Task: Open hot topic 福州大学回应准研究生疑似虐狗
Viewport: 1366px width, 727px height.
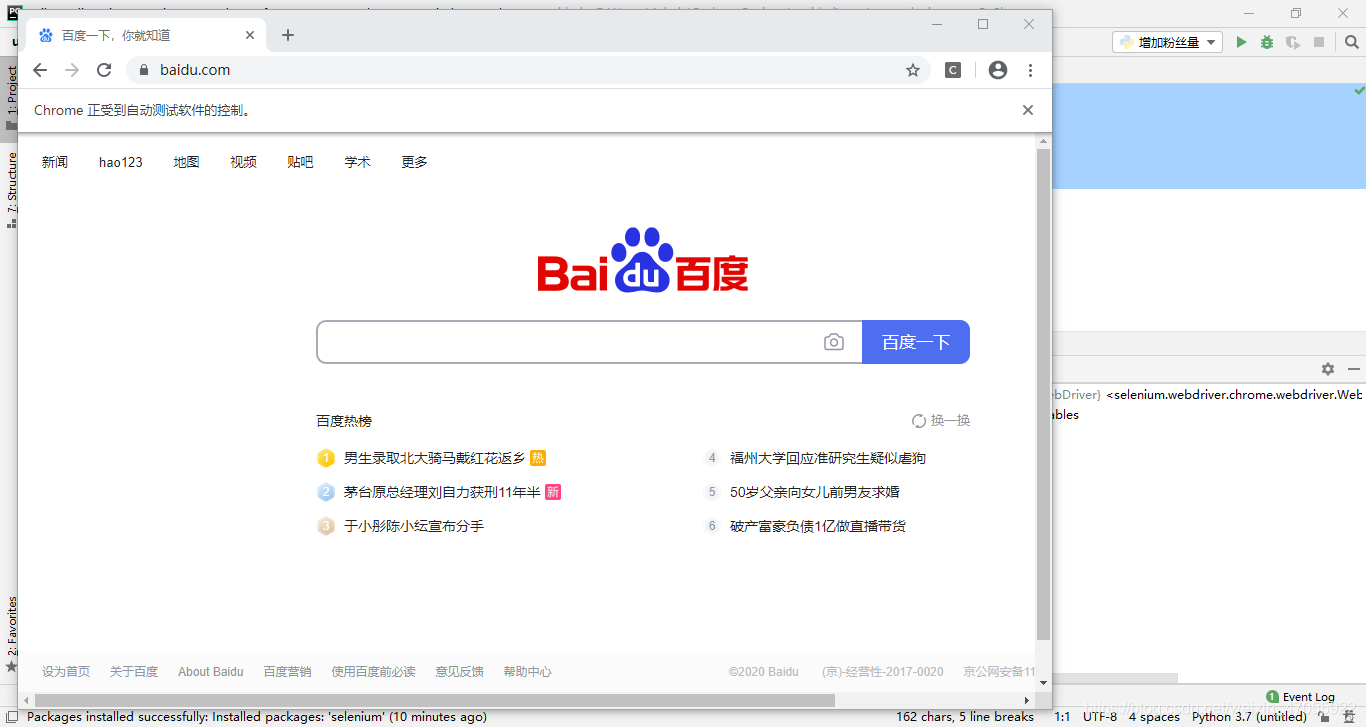Action: point(828,458)
